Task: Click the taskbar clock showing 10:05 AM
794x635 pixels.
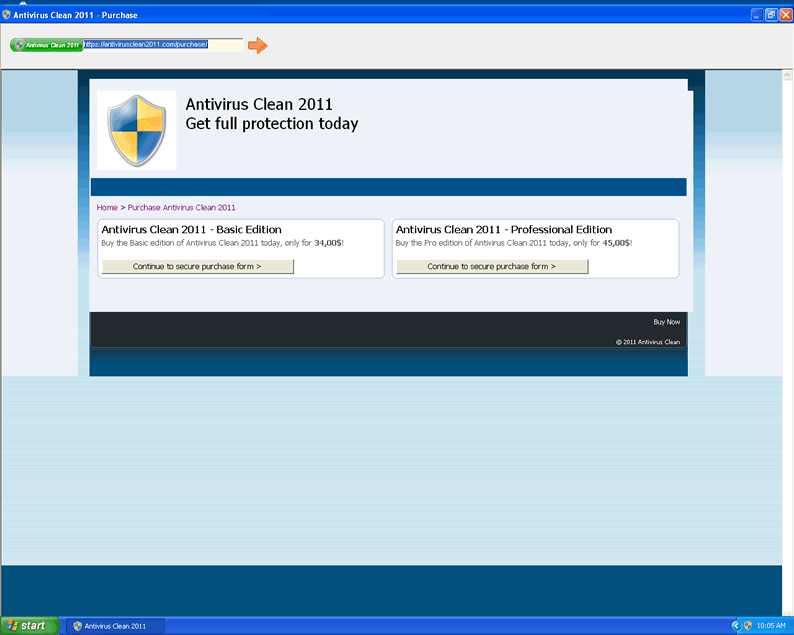Action: click(771, 626)
